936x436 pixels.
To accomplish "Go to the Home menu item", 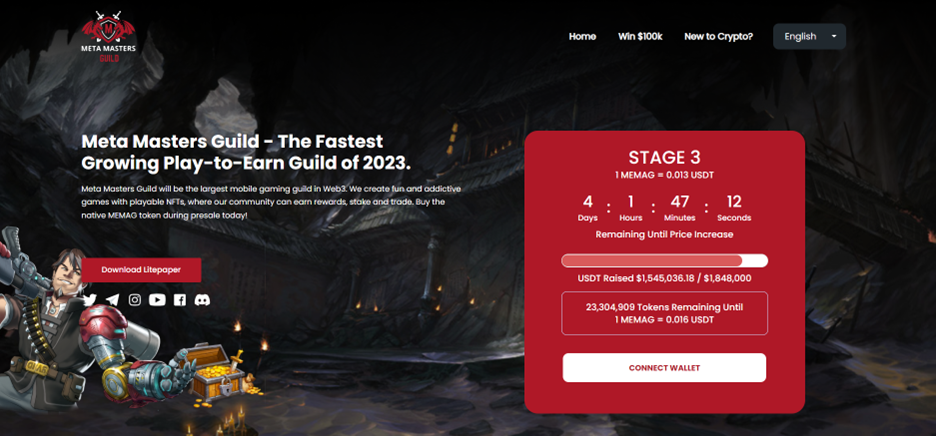I will [x=582, y=36].
